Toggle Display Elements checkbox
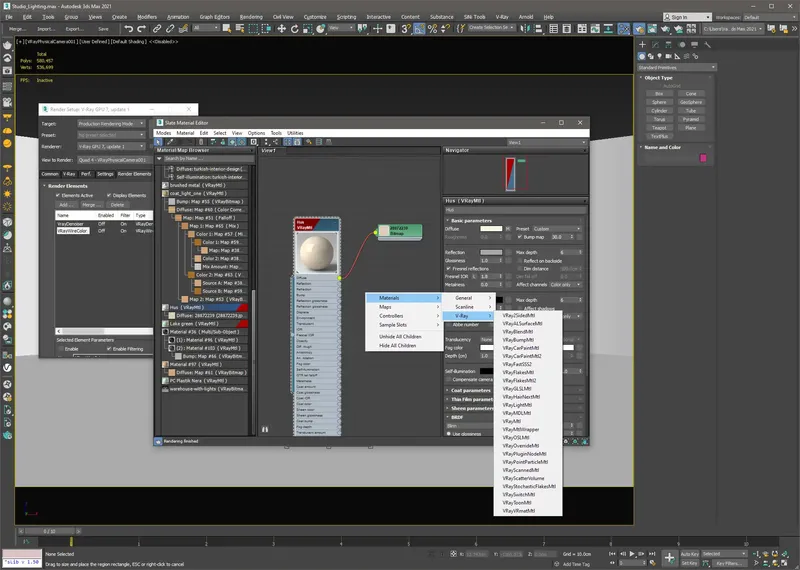The height and width of the screenshot is (570, 800). (x=108, y=195)
